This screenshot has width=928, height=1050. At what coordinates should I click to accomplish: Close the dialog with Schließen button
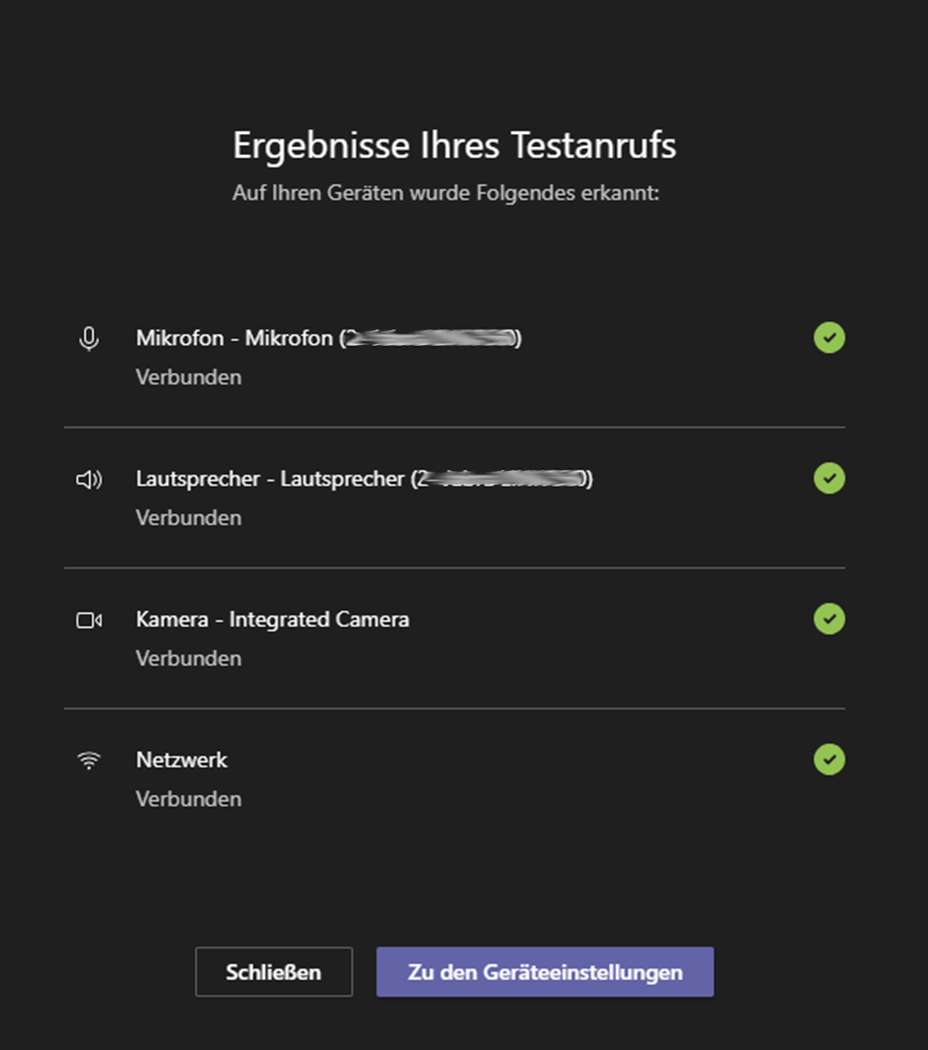[274, 972]
